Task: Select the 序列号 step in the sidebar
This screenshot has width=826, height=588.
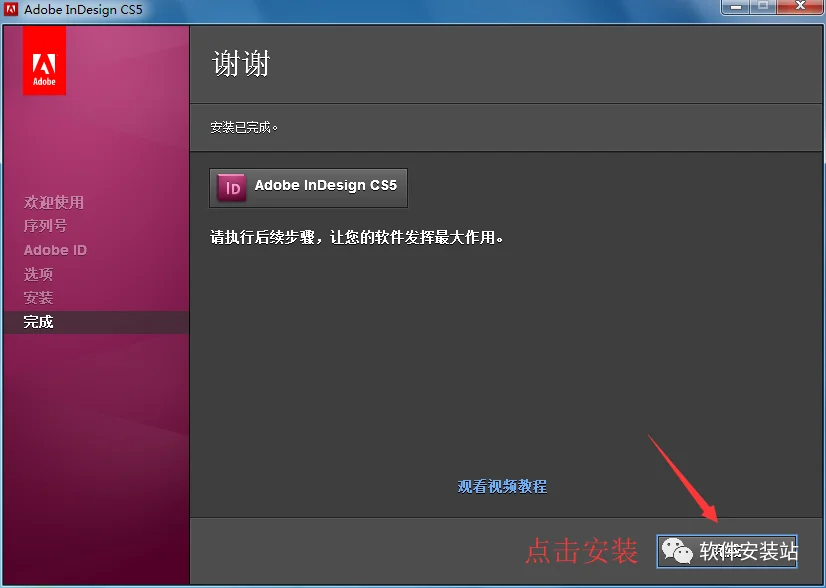Action: (x=45, y=226)
